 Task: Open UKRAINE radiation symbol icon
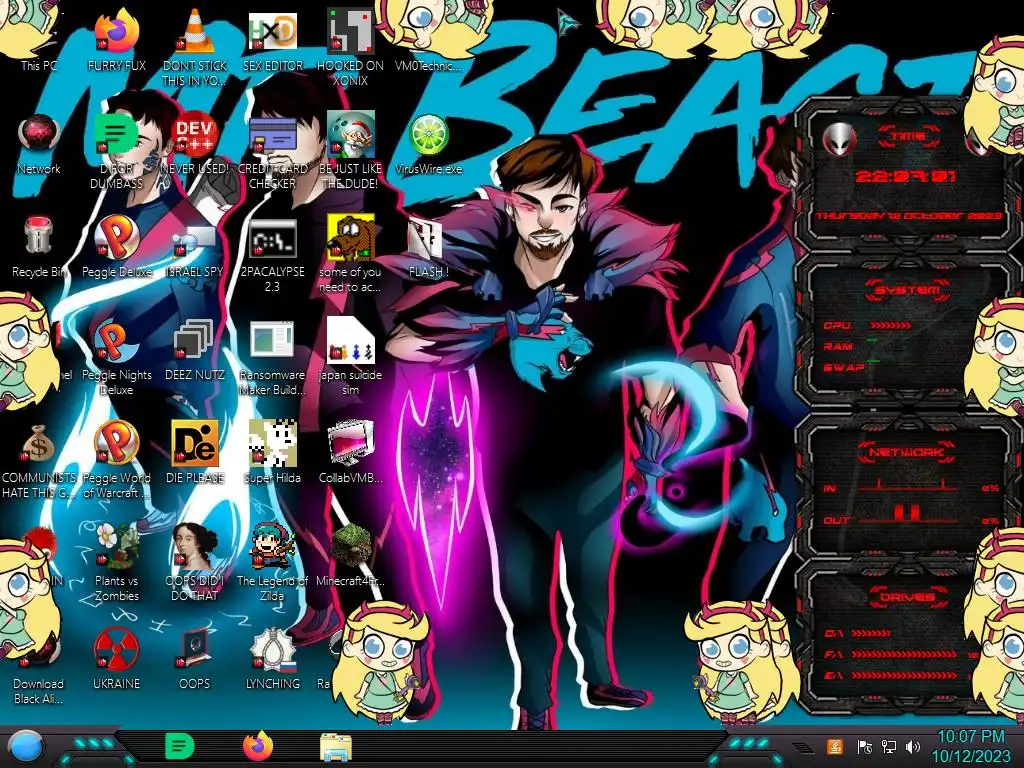pyautogui.click(x=116, y=649)
